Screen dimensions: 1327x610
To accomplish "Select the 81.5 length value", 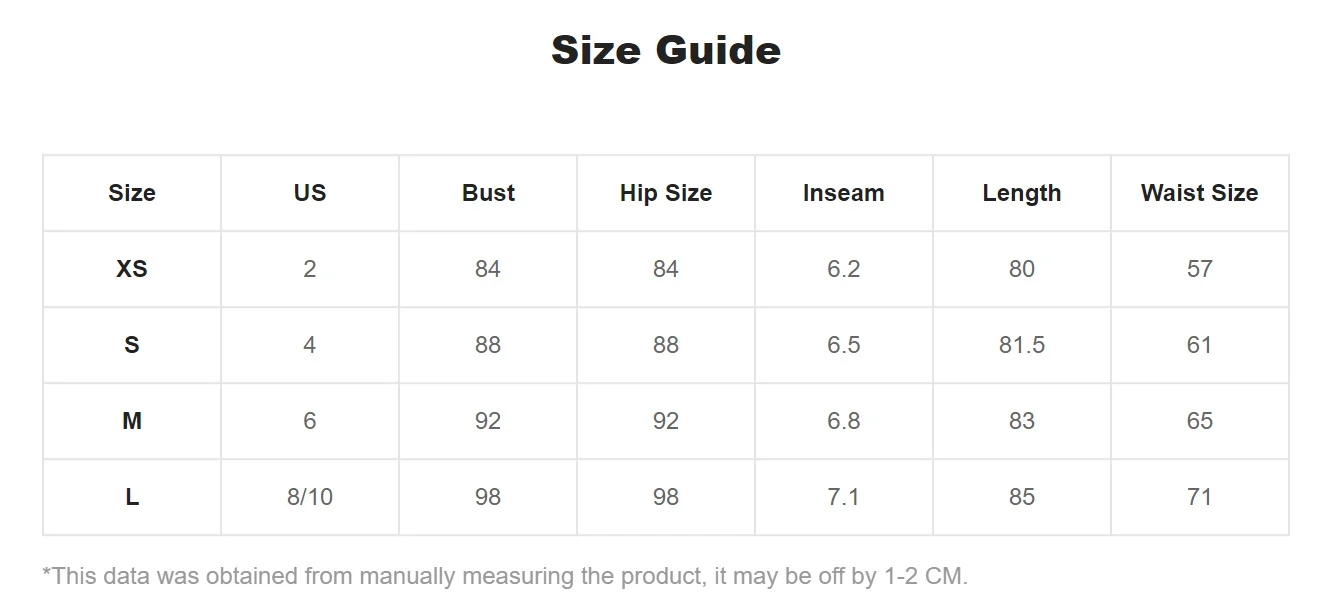I will coord(1022,345).
